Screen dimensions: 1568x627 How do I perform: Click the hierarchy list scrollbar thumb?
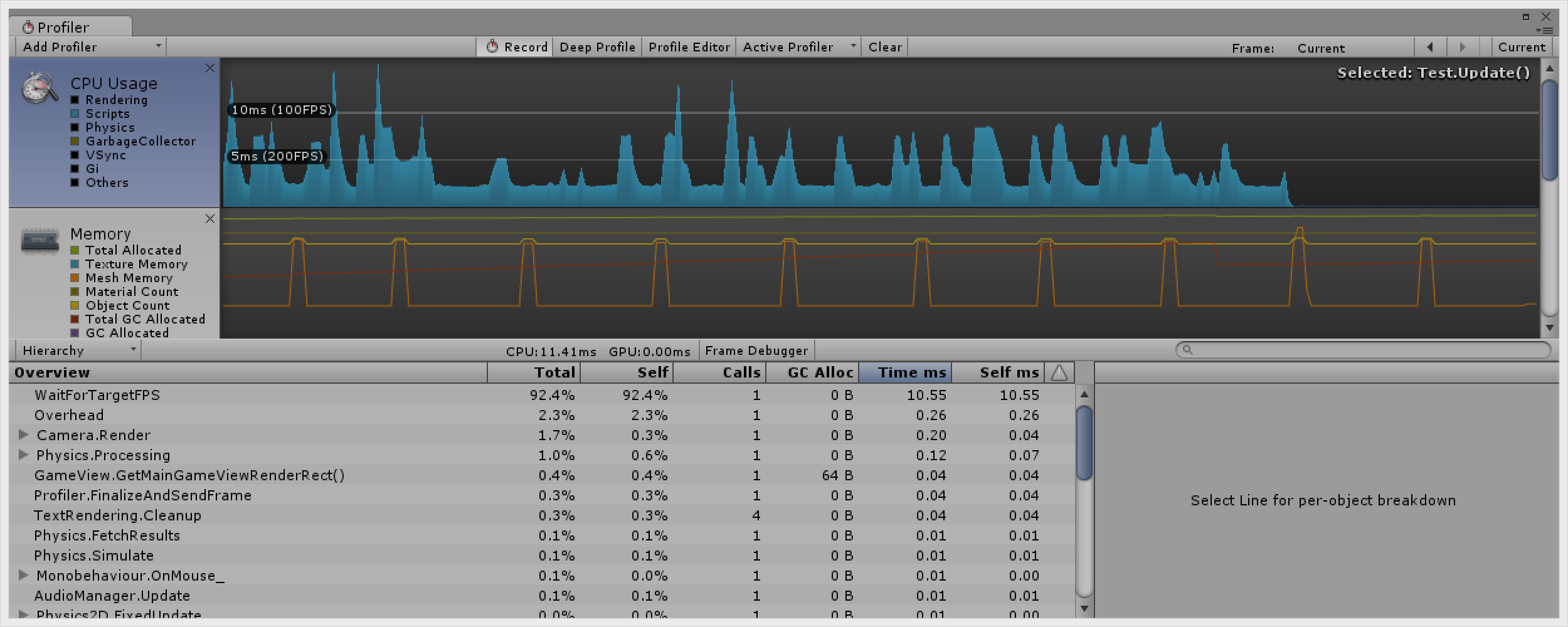[1084, 443]
